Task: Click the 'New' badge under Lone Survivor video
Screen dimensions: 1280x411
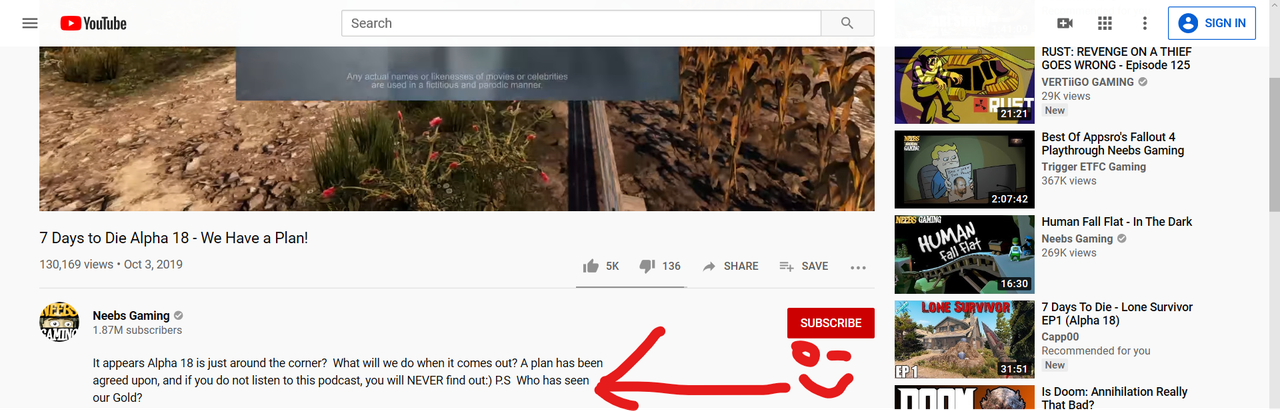Action: pyautogui.click(x=1055, y=366)
